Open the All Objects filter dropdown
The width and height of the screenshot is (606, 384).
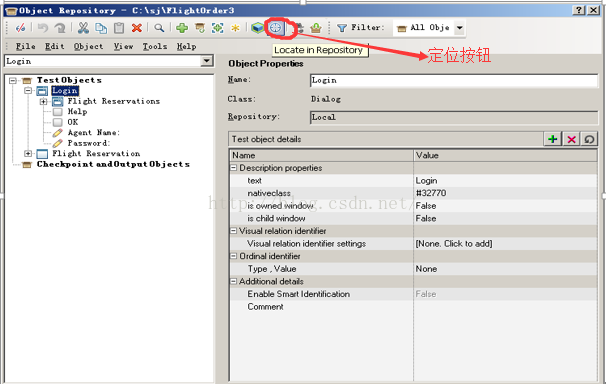coord(460,28)
